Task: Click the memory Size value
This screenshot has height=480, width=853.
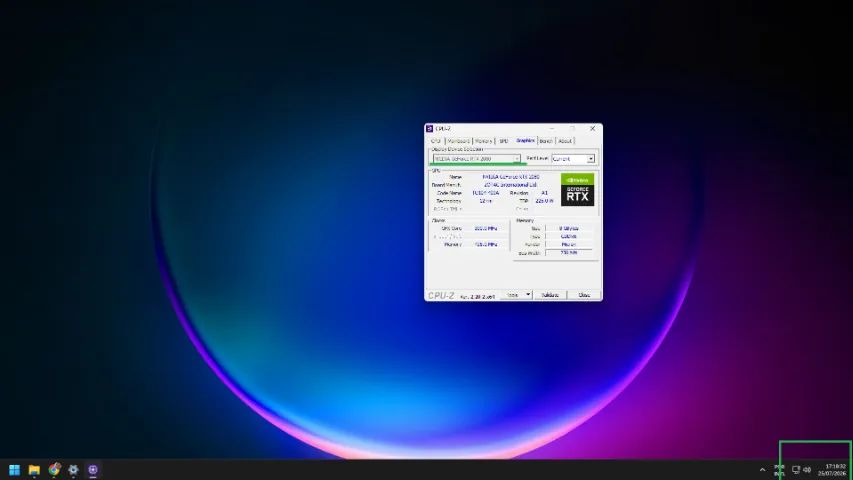Action: (568, 229)
